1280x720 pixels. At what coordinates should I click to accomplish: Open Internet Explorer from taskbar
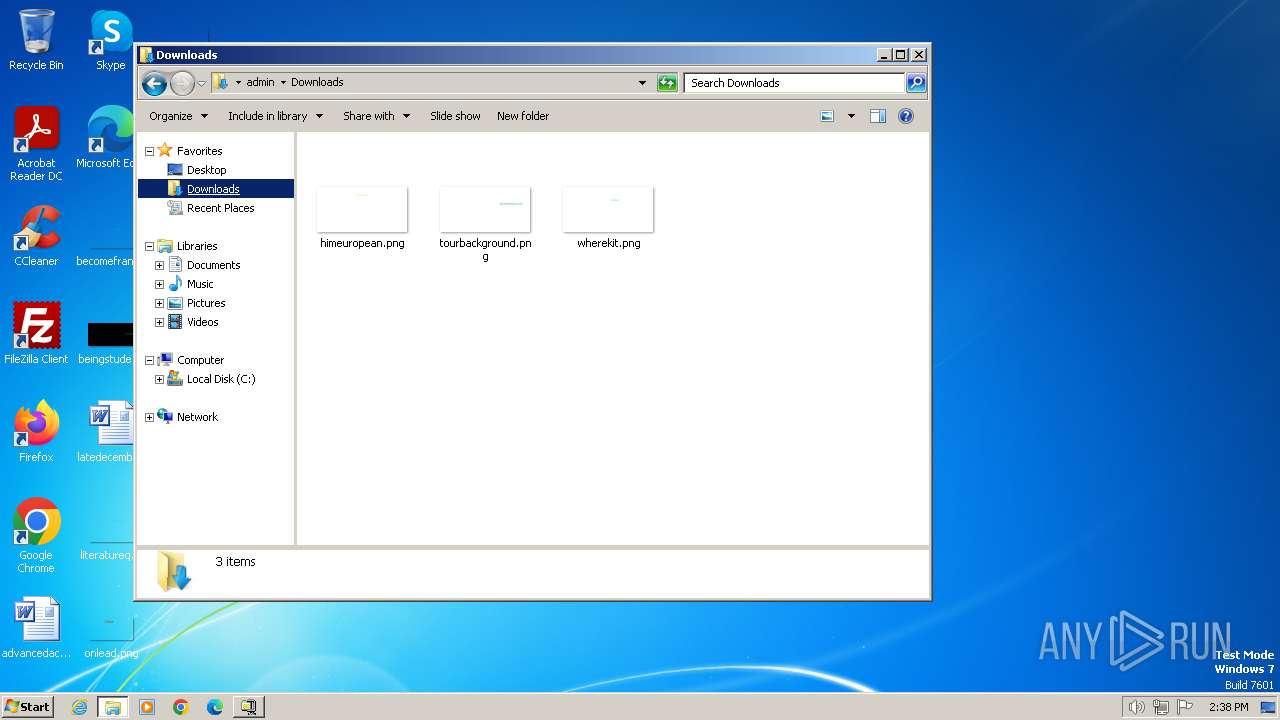[79, 707]
